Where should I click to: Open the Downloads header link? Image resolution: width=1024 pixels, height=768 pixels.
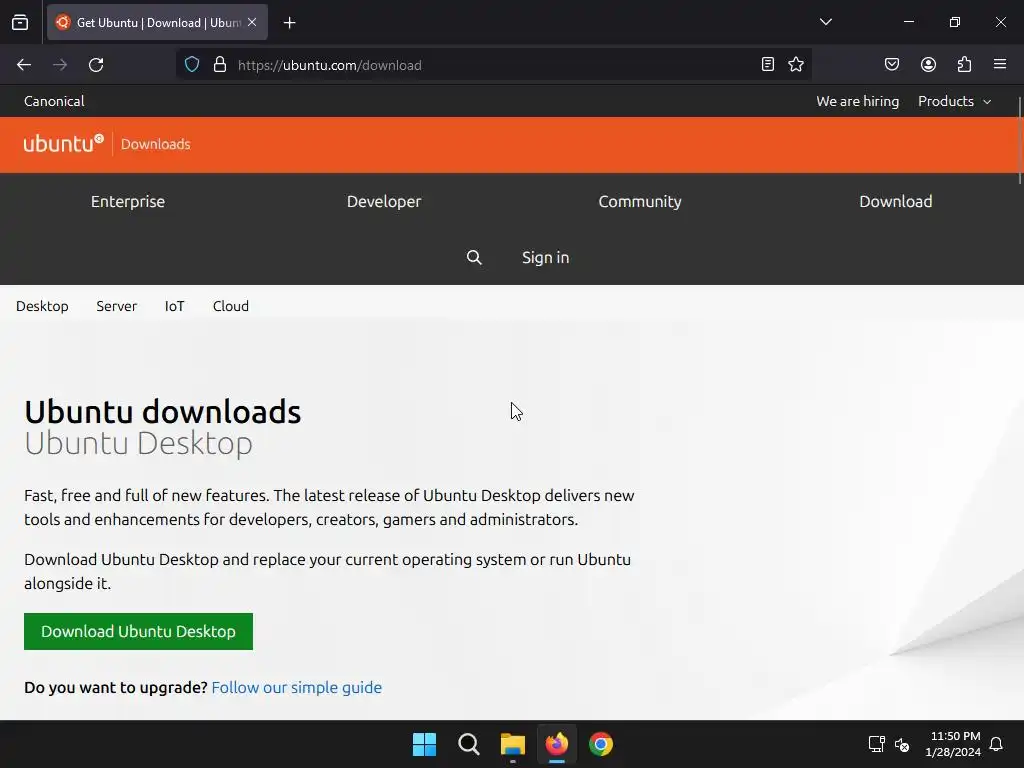coord(155,144)
